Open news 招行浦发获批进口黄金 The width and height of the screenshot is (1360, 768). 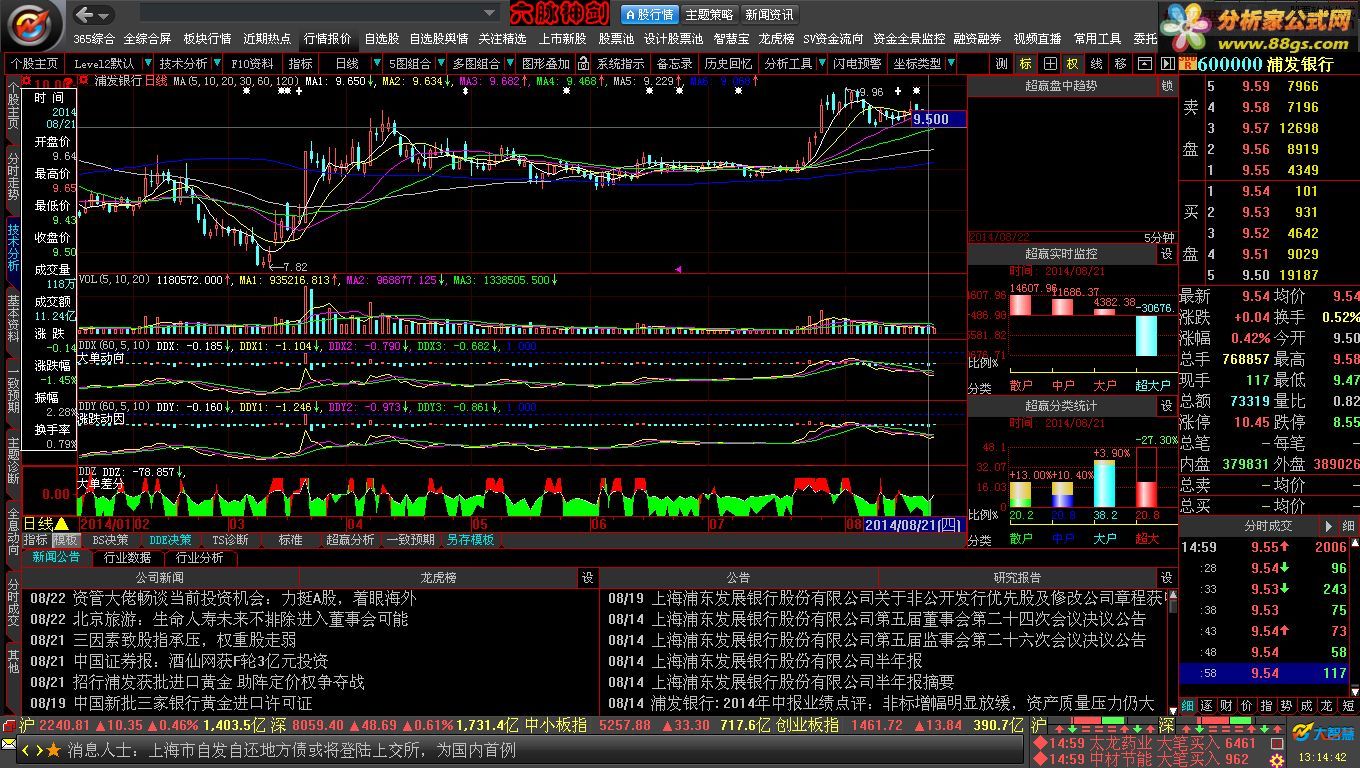[x=219, y=682]
